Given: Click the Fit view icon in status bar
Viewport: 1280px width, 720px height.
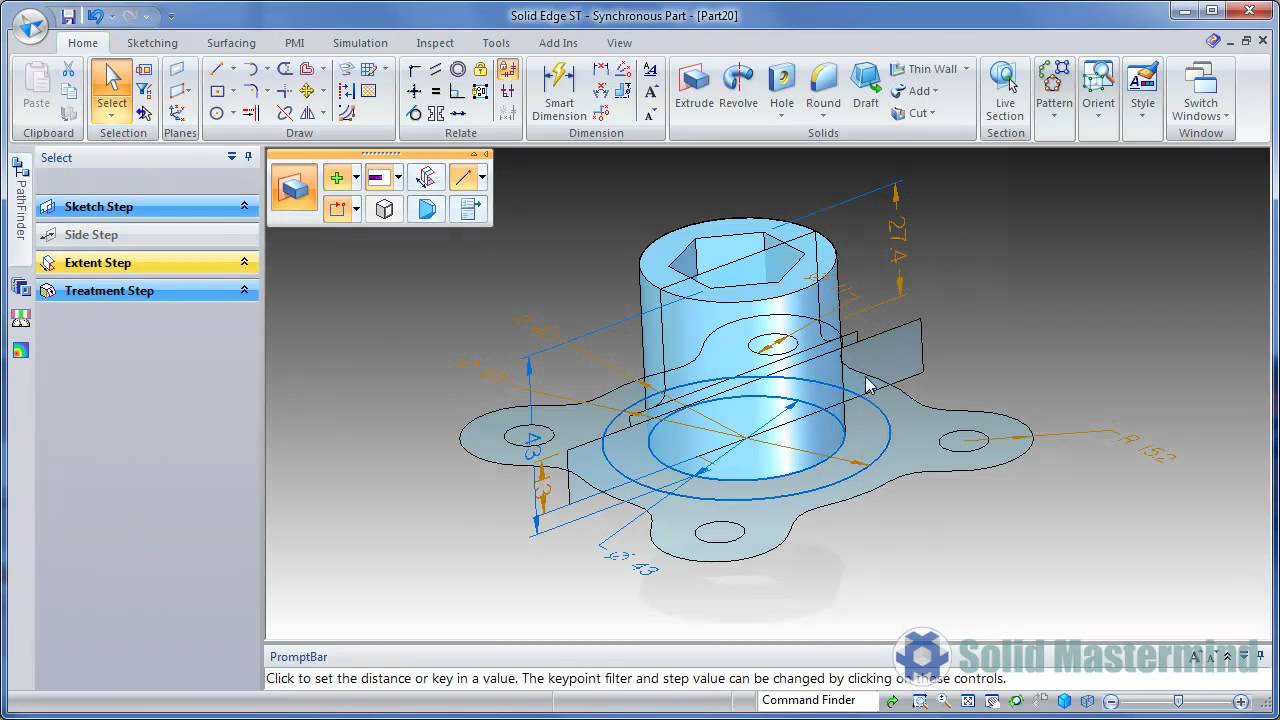Looking at the screenshot, I should click(x=969, y=702).
